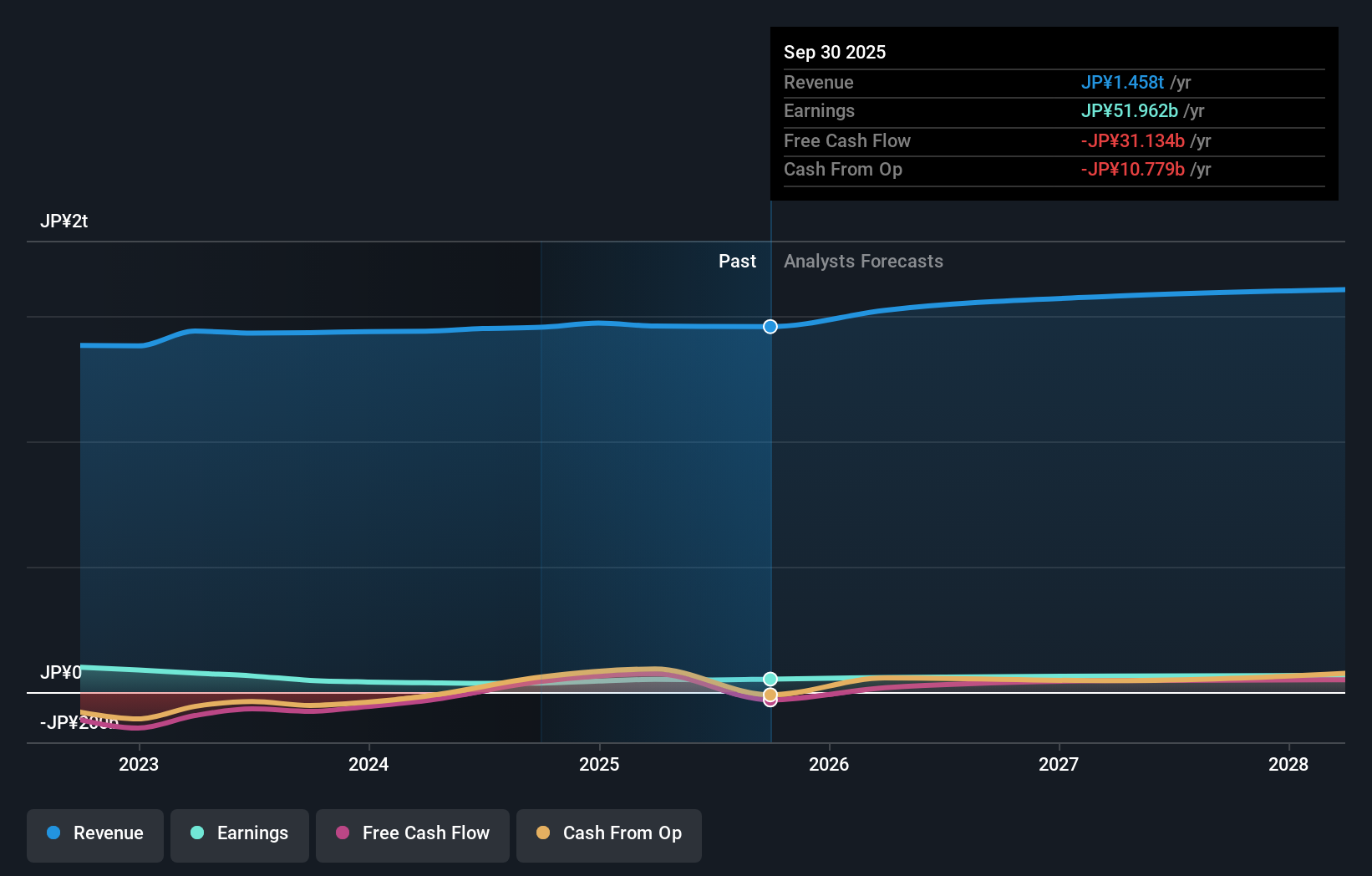
Task: Select the teal Earnings marker on the chart
Action: (770, 679)
